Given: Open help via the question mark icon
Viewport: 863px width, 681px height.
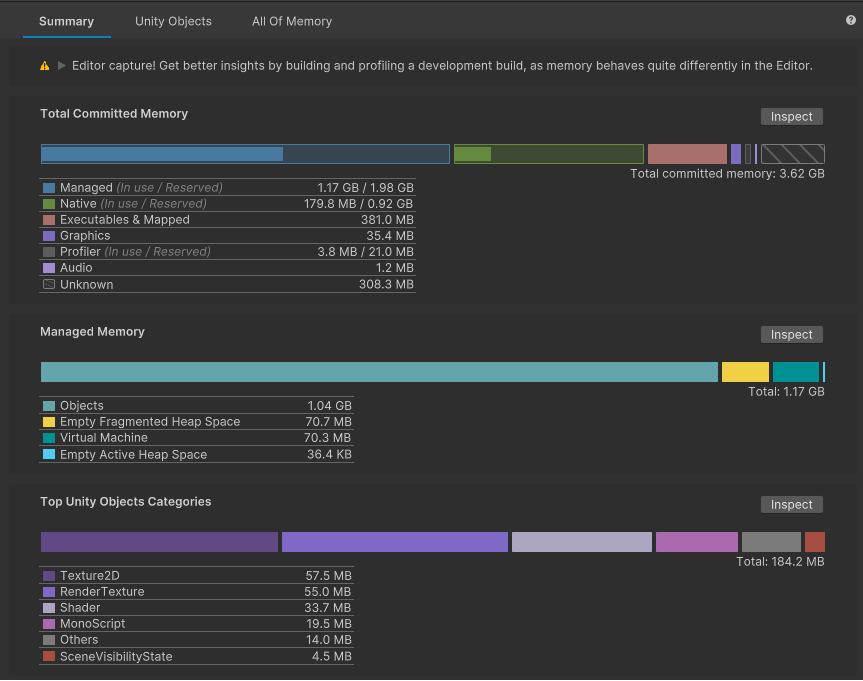Looking at the screenshot, I should point(849,21).
